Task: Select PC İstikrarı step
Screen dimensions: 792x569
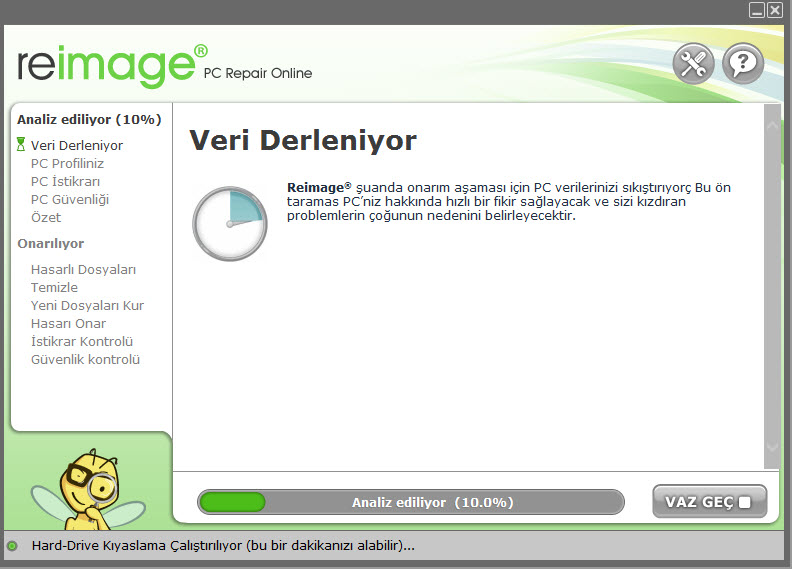Action: 65,181
